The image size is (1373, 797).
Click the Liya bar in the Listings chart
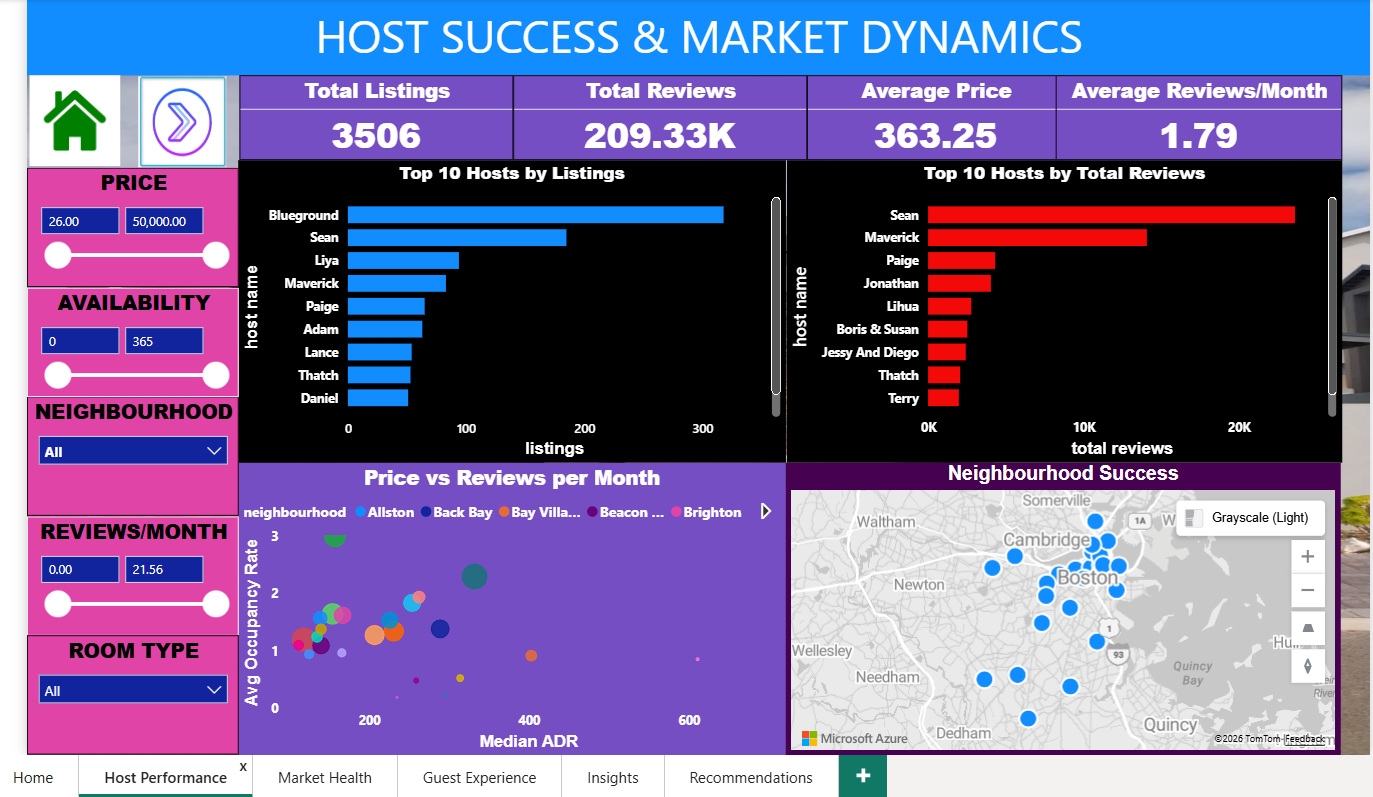pos(403,260)
